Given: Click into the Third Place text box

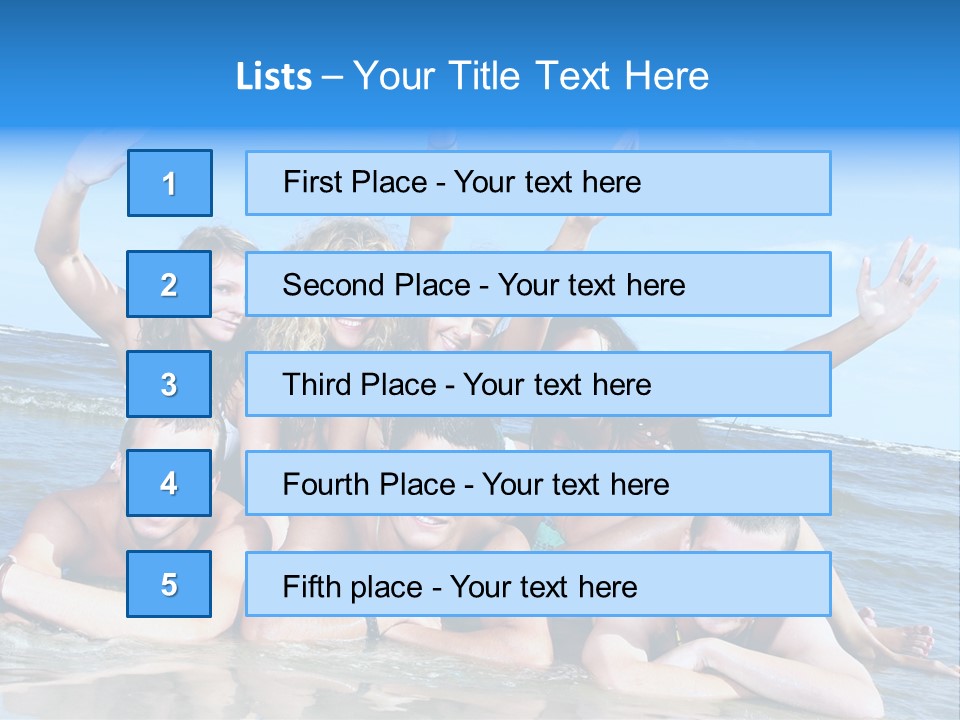Looking at the screenshot, I should (x=538, y=384).
